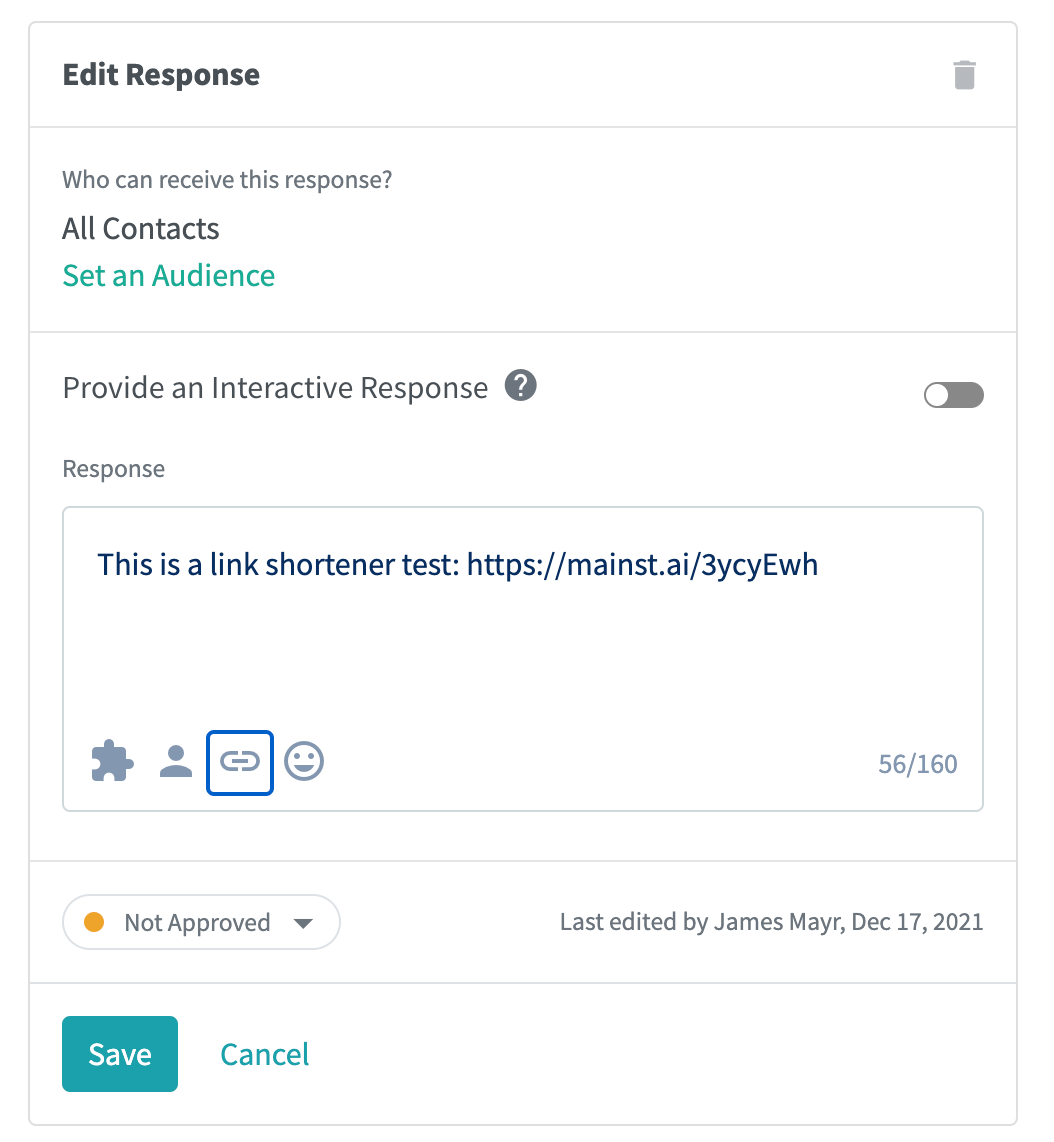Insert an integration via the puzzle piece icon
This screenshot has width=1054, height=1142.
click(112, 761)
